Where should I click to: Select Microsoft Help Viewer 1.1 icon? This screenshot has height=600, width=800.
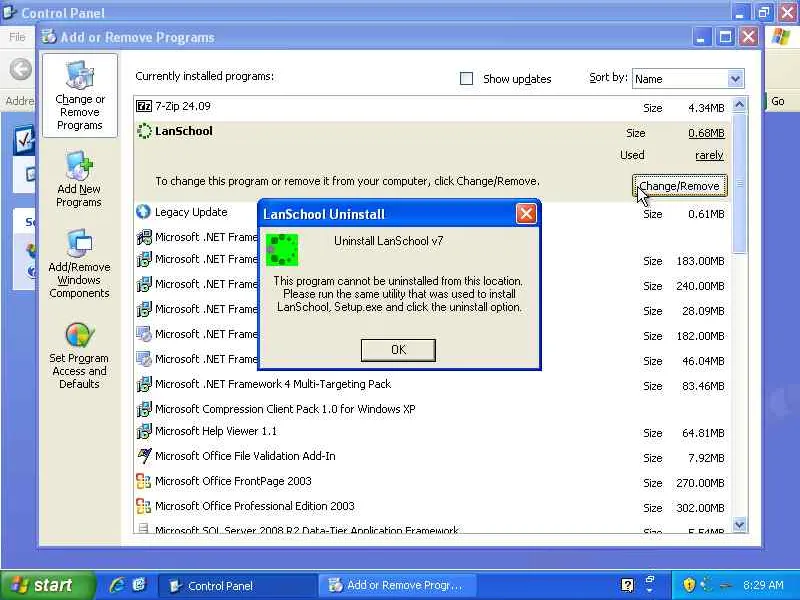144,432
